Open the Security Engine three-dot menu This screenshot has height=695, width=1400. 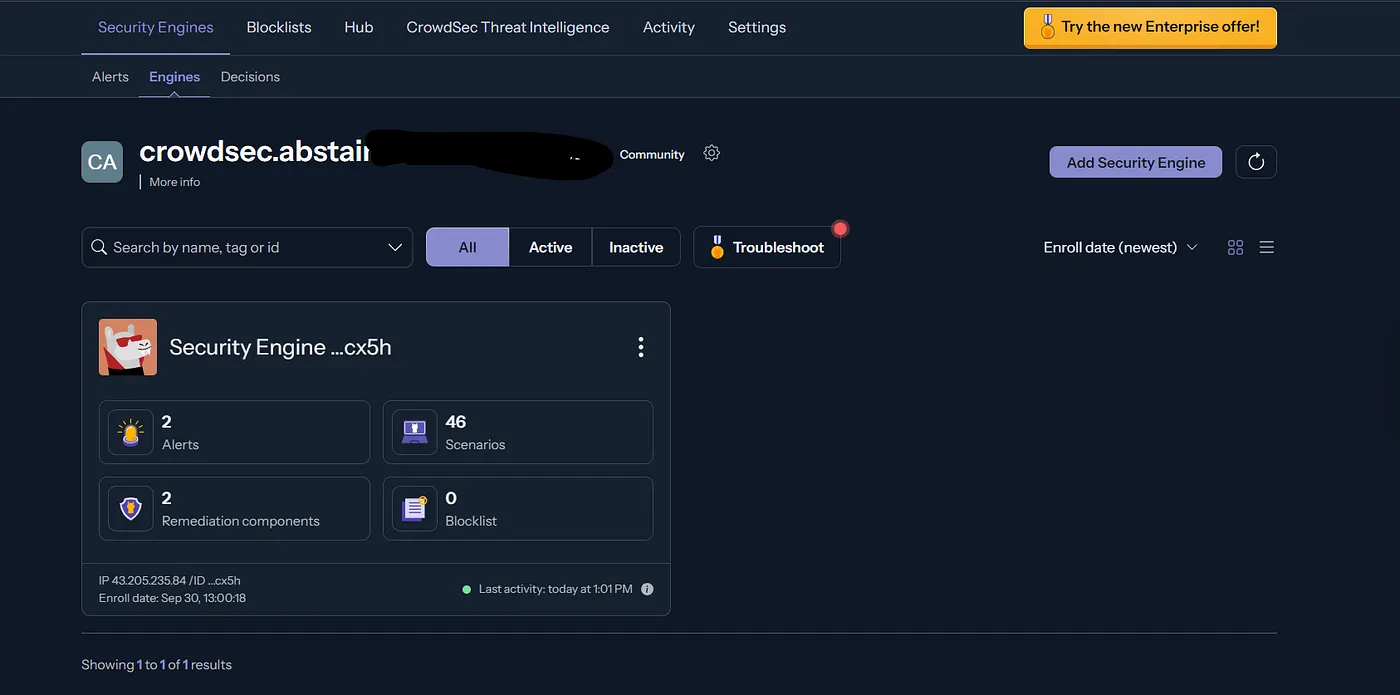tap(641, 347)
